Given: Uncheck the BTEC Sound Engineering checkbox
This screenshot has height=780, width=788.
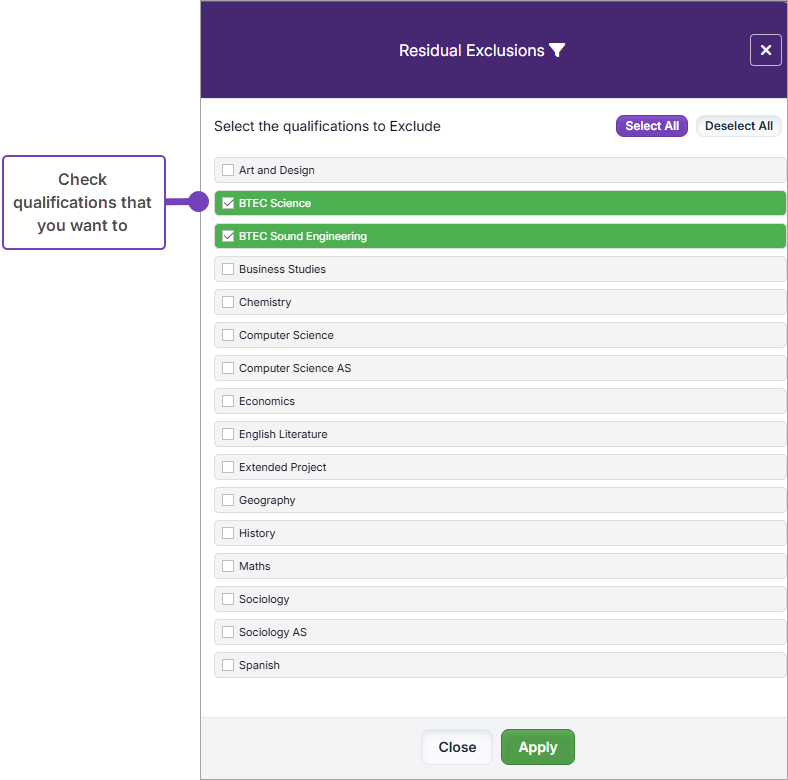Looking at the screenshot, I should click(x=228, y=236).
